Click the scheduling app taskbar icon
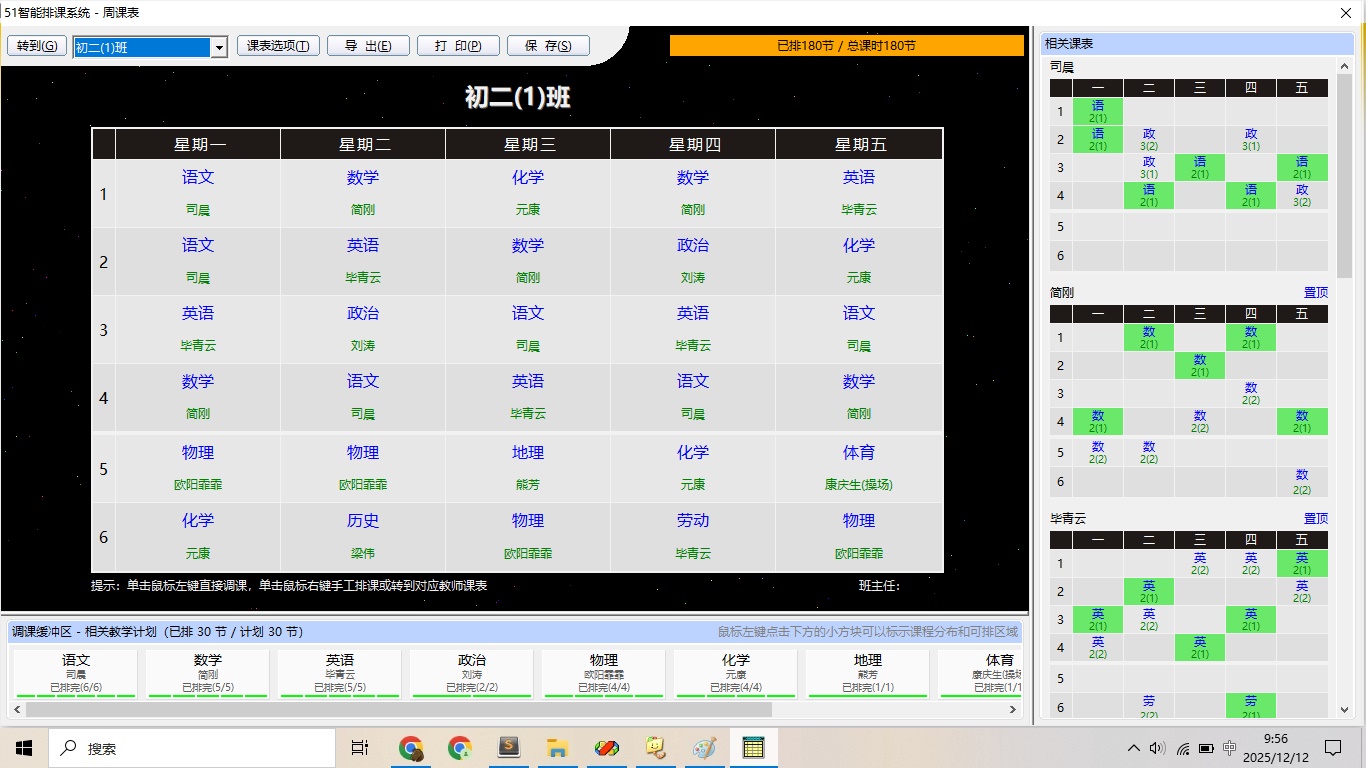 (x=753, y=748)
